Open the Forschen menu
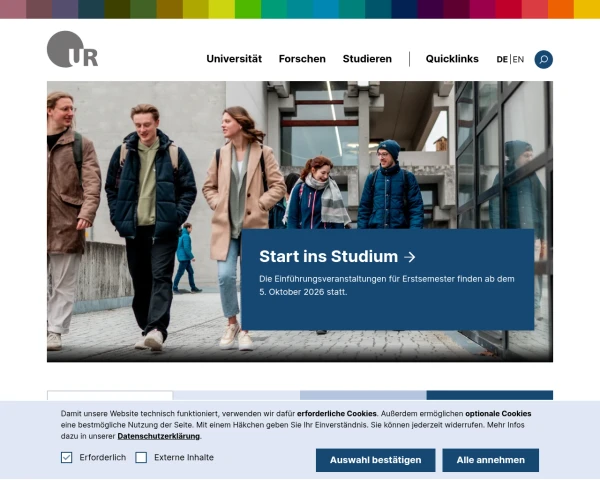600x480 pixels. [302, 59]
